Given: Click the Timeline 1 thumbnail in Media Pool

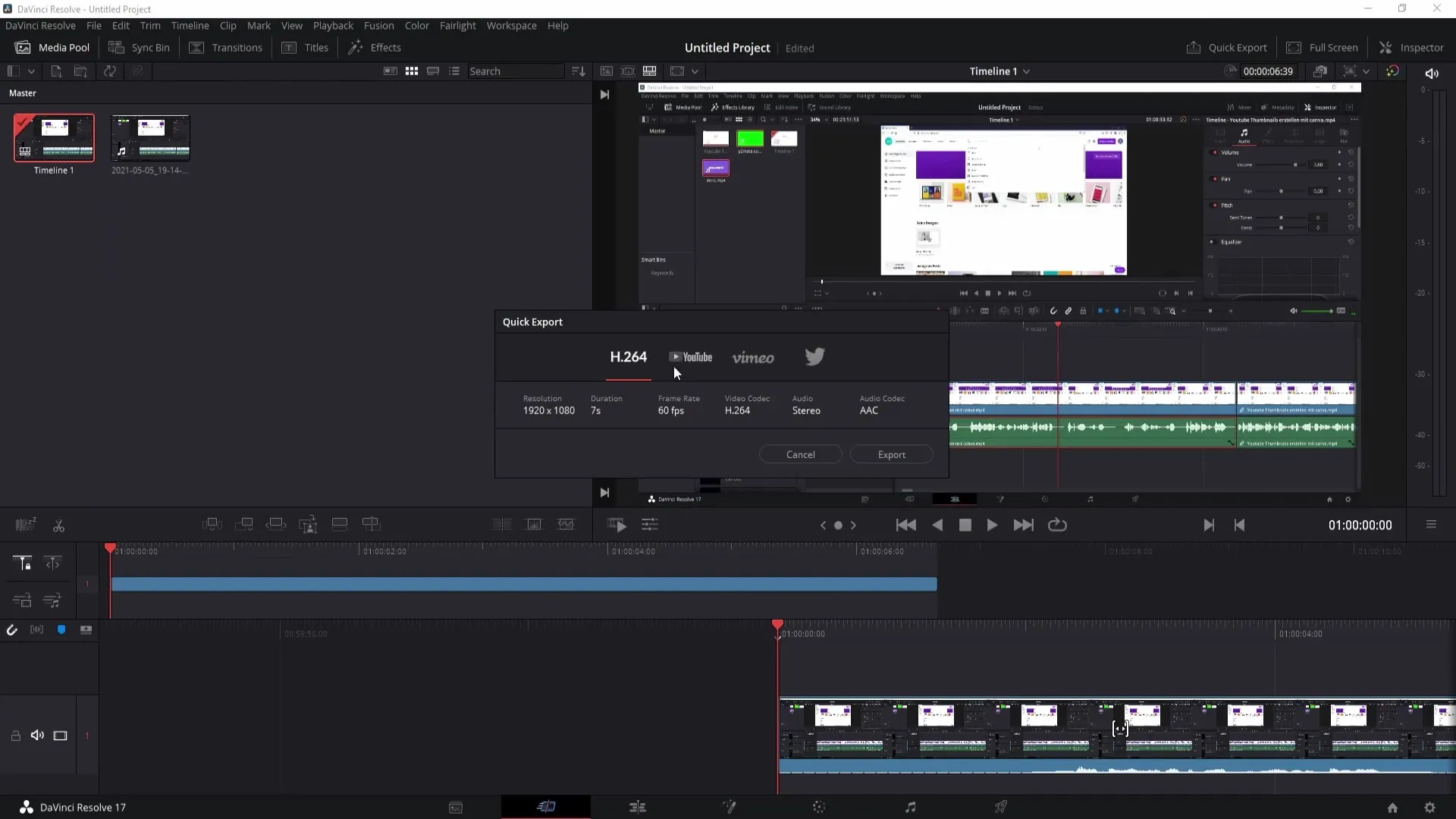Looking at the screenshot, I should [54, 137].
